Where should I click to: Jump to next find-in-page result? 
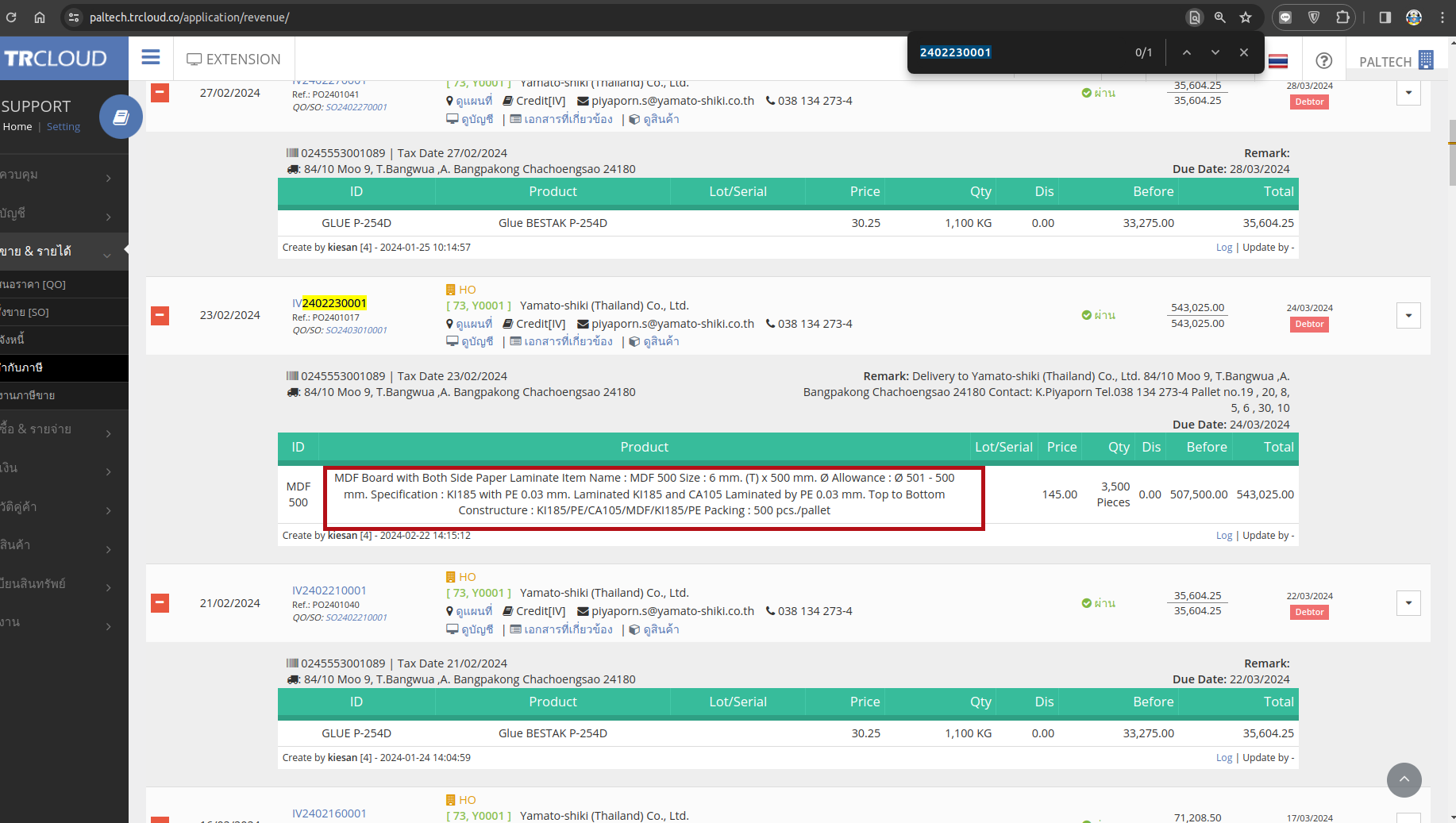click(x=1215, y=52)
